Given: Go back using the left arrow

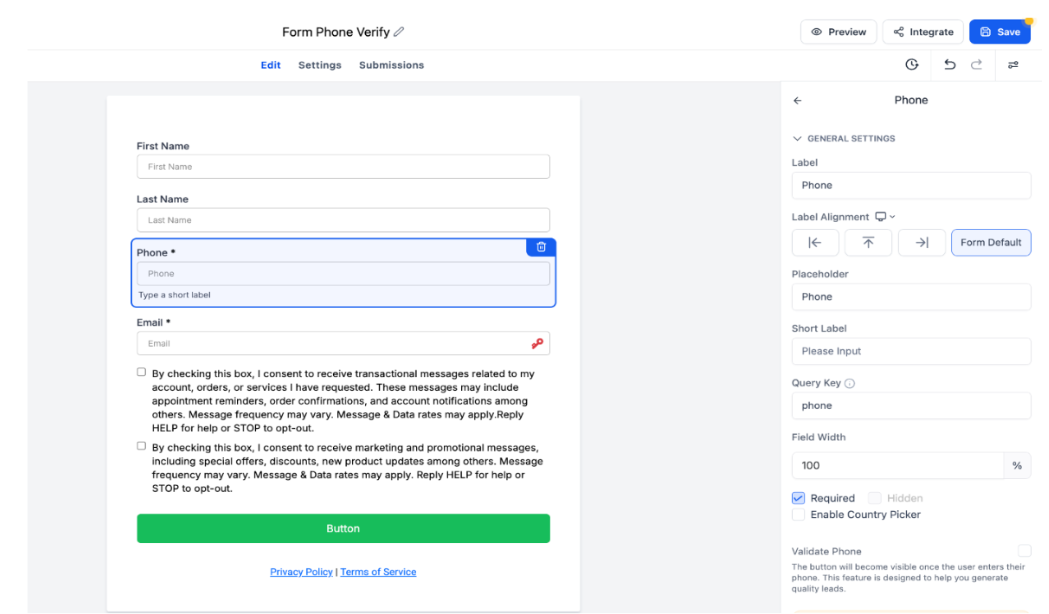Looking at the screenshot, I should coord(797,100).
